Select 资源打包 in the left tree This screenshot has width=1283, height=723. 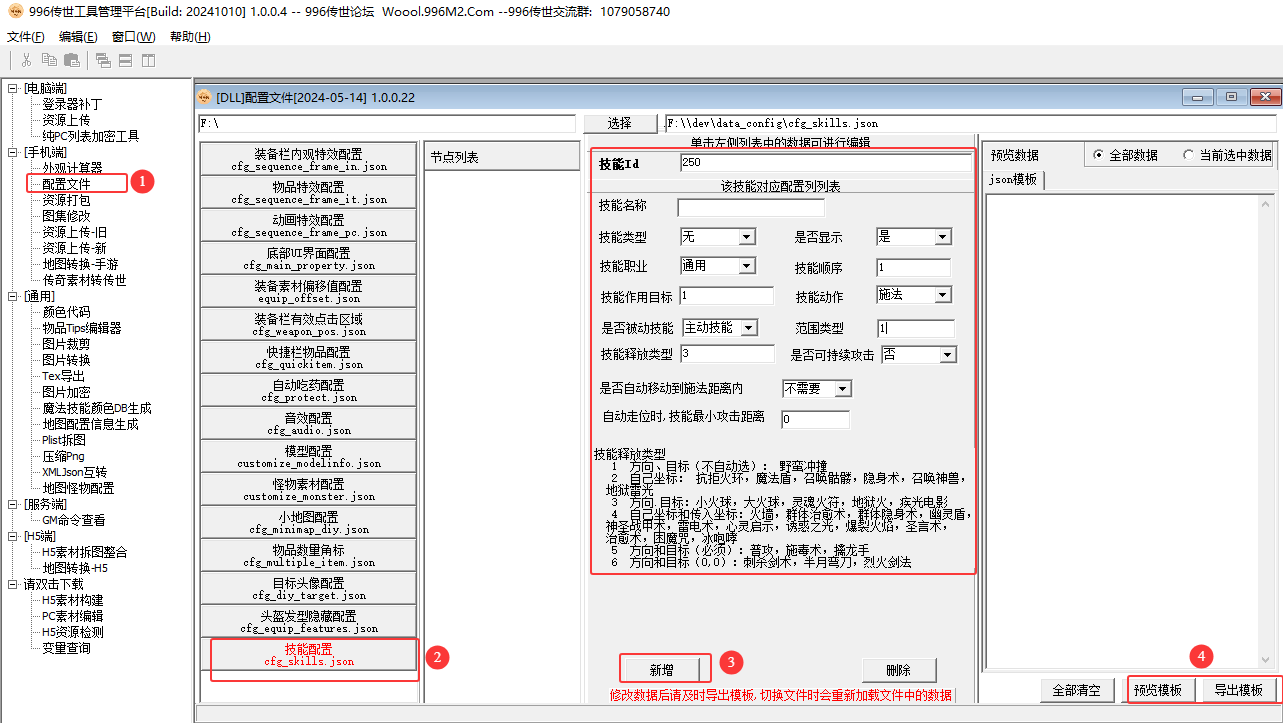pyautogui.click(x=68, y=200)
